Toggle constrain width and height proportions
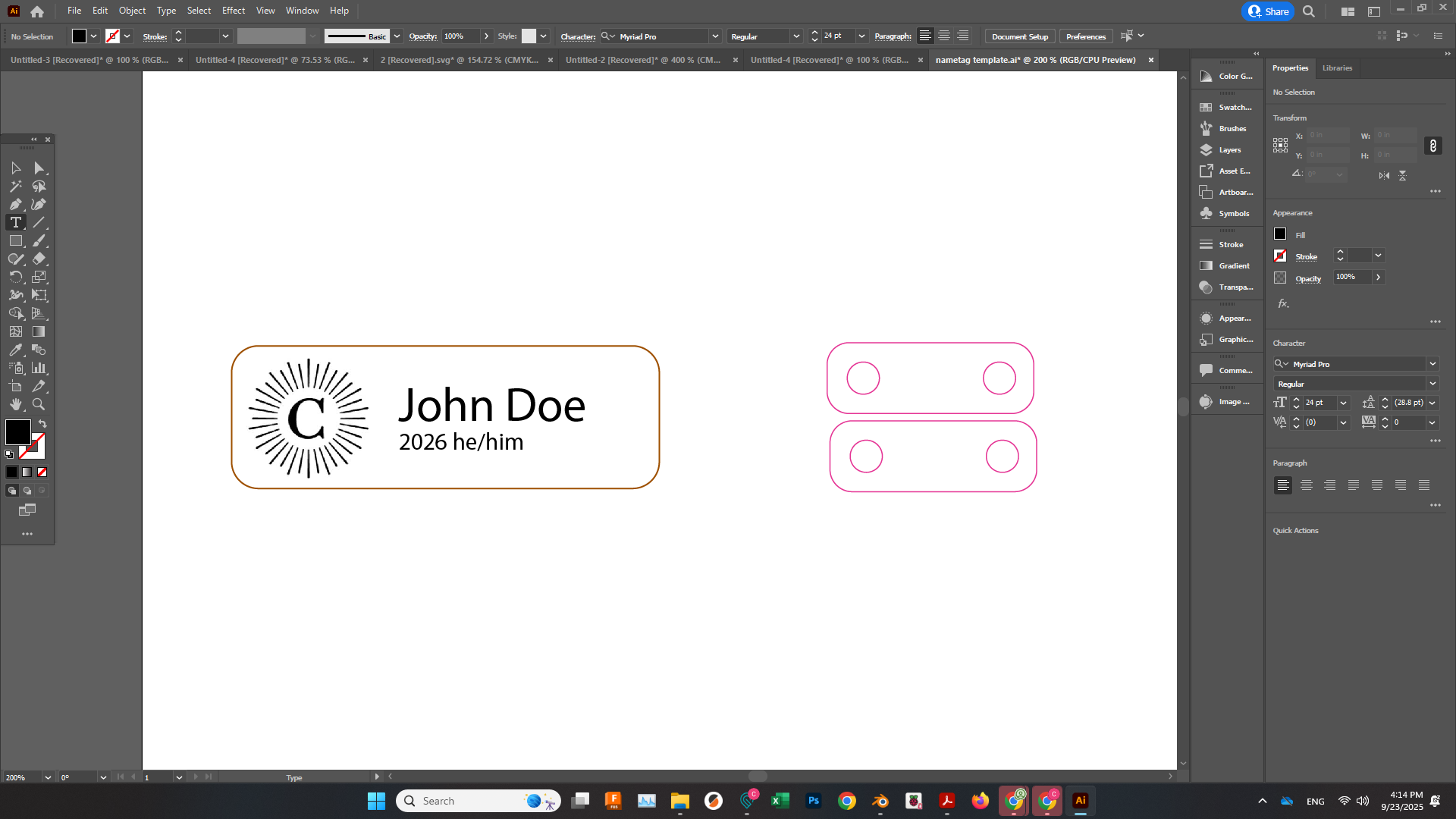 point(1432,146)
